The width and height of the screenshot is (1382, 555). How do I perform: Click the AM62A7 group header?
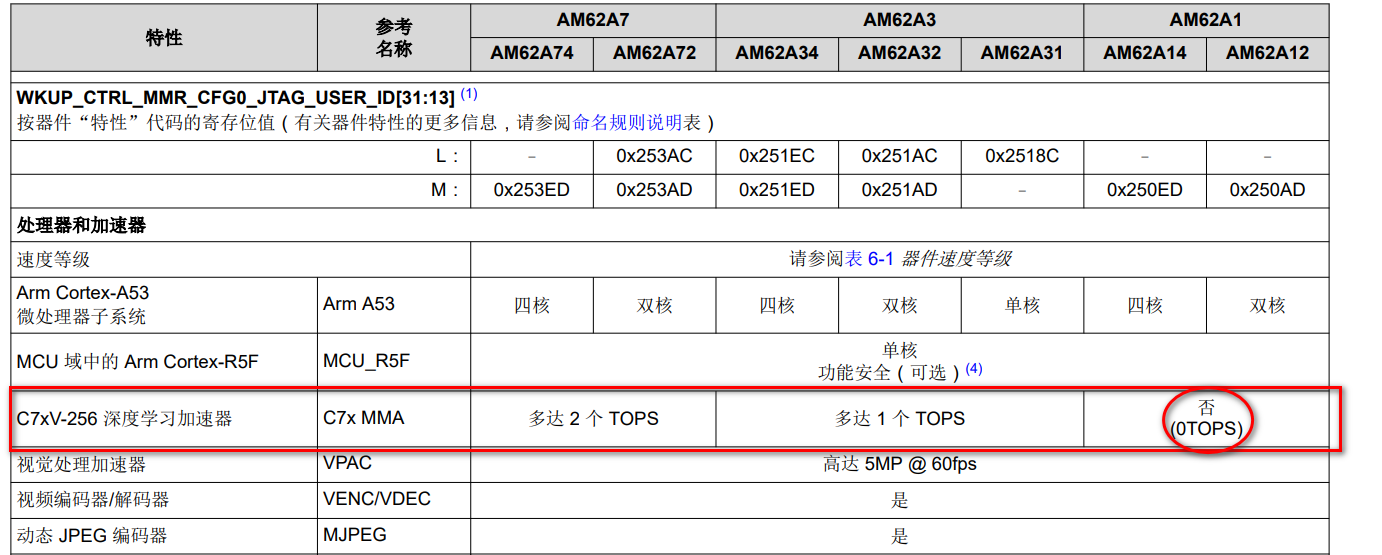(593, 20)
